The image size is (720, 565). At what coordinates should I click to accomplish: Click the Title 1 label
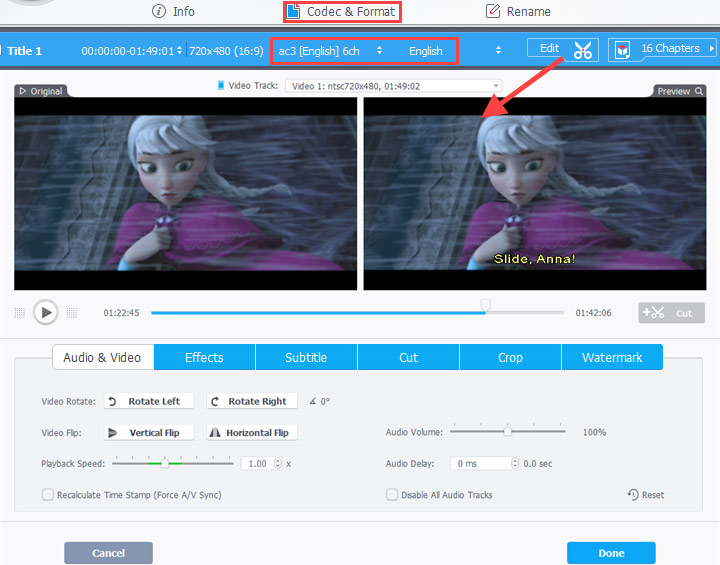tap(24, 51)
